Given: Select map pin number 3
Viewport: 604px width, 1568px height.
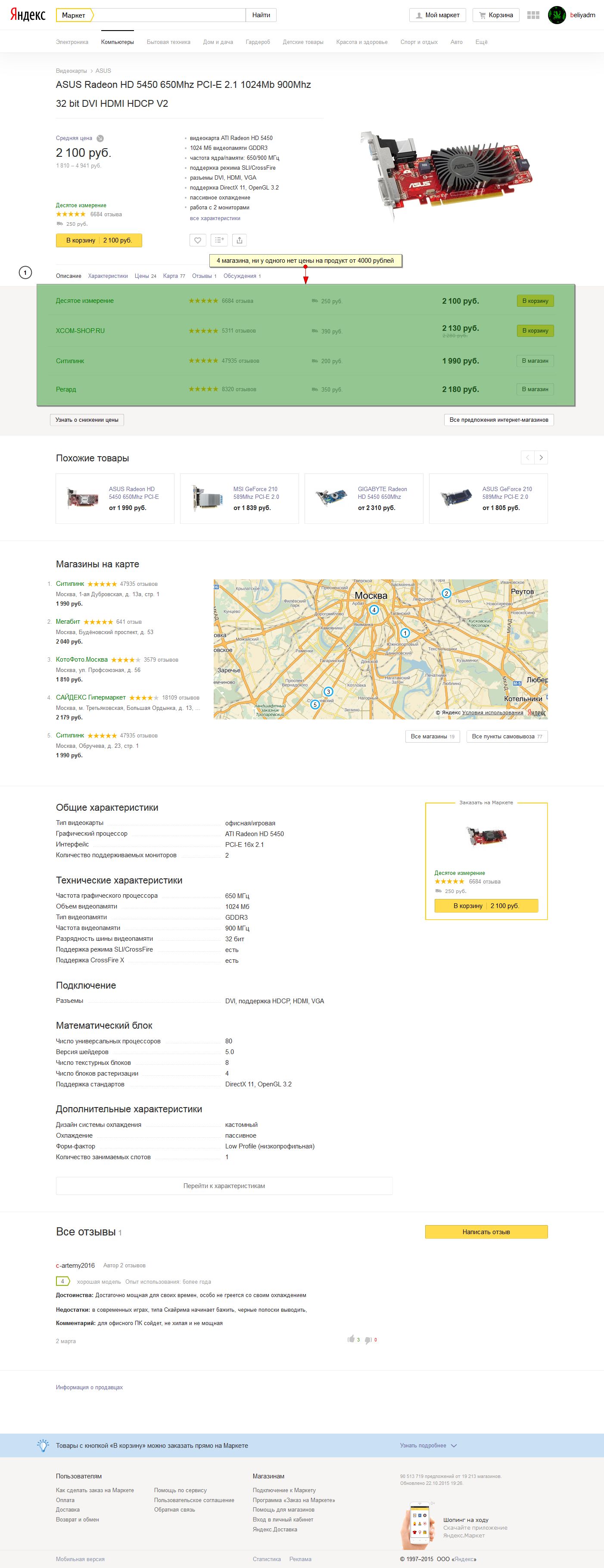Looking at the screenshot, I should pyautogui.click(x=328, y=691).
